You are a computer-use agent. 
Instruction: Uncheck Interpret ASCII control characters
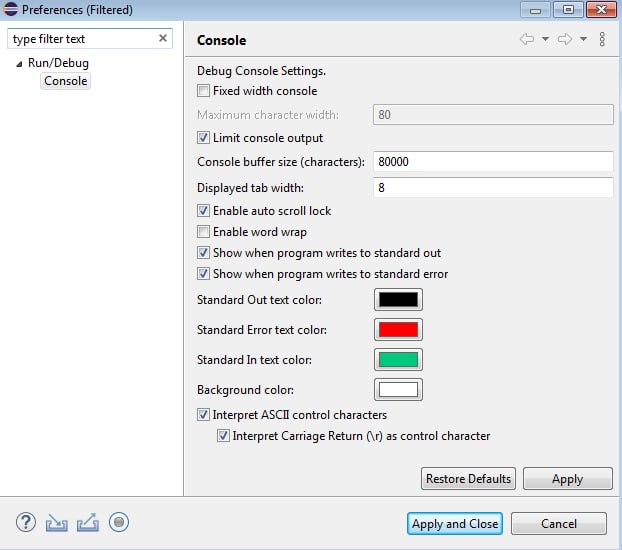[x=203, y=415]
